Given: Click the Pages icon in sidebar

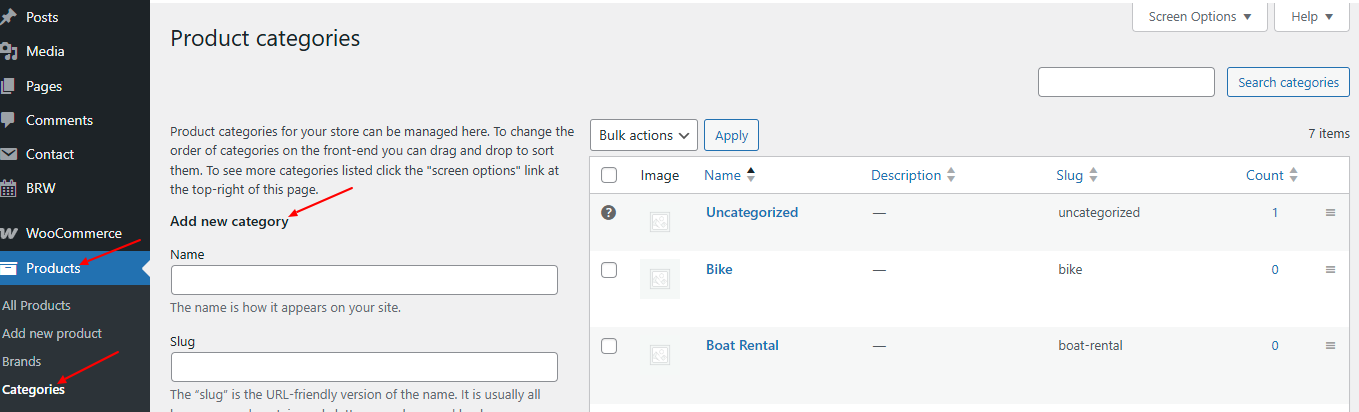Looking at the screenshot, I should pyautogui.click(x=8, y=86).
